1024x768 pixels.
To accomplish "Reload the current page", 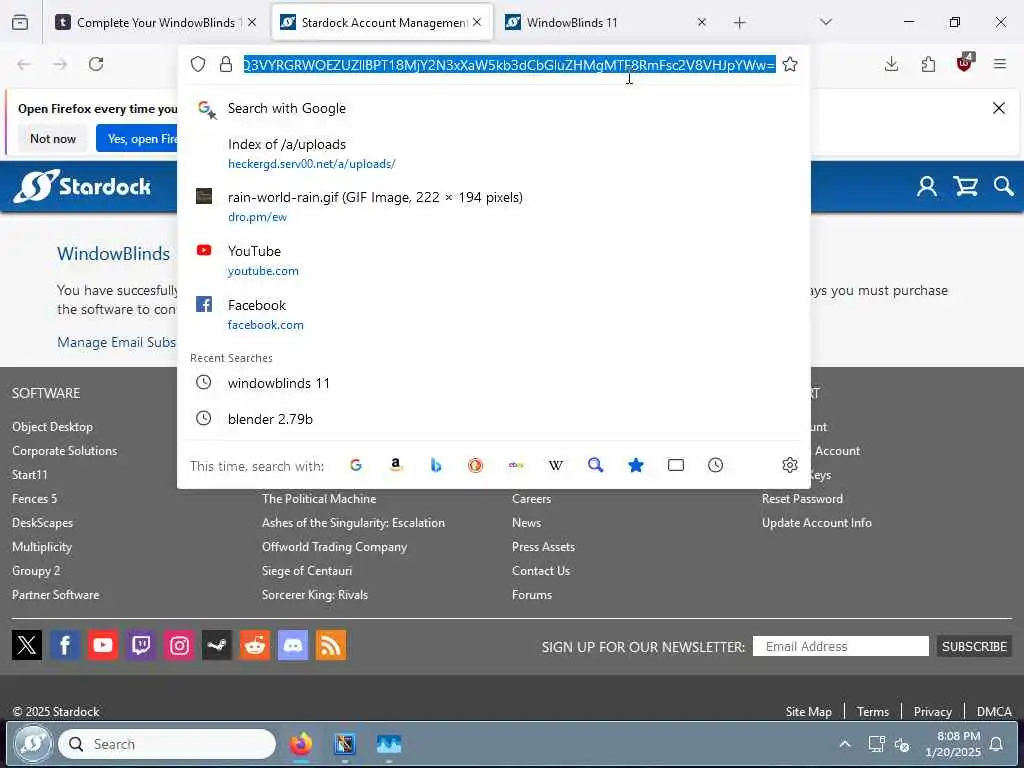I will point(96,64).
